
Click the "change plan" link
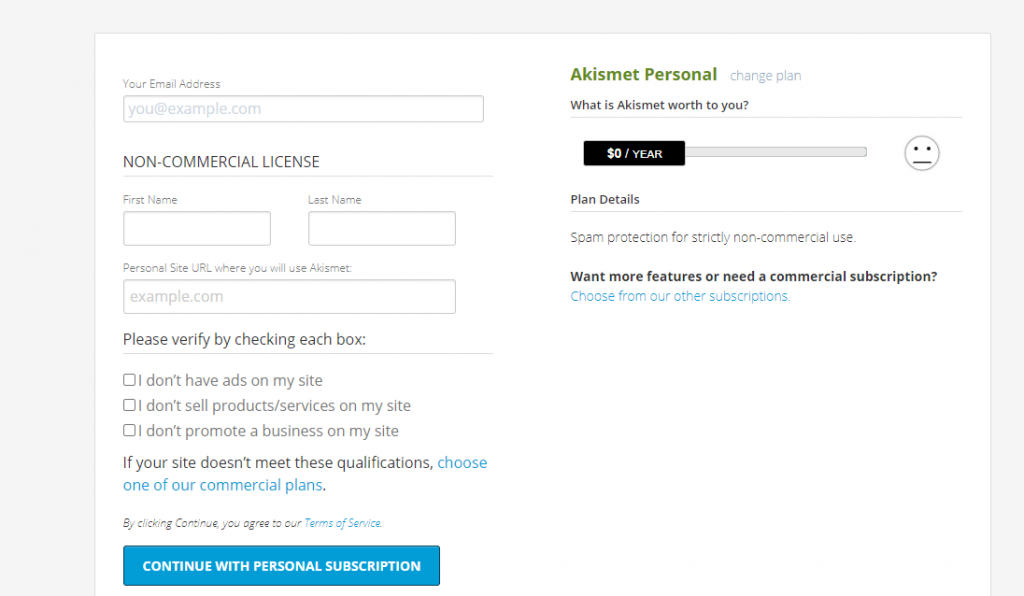click(765, 76)
